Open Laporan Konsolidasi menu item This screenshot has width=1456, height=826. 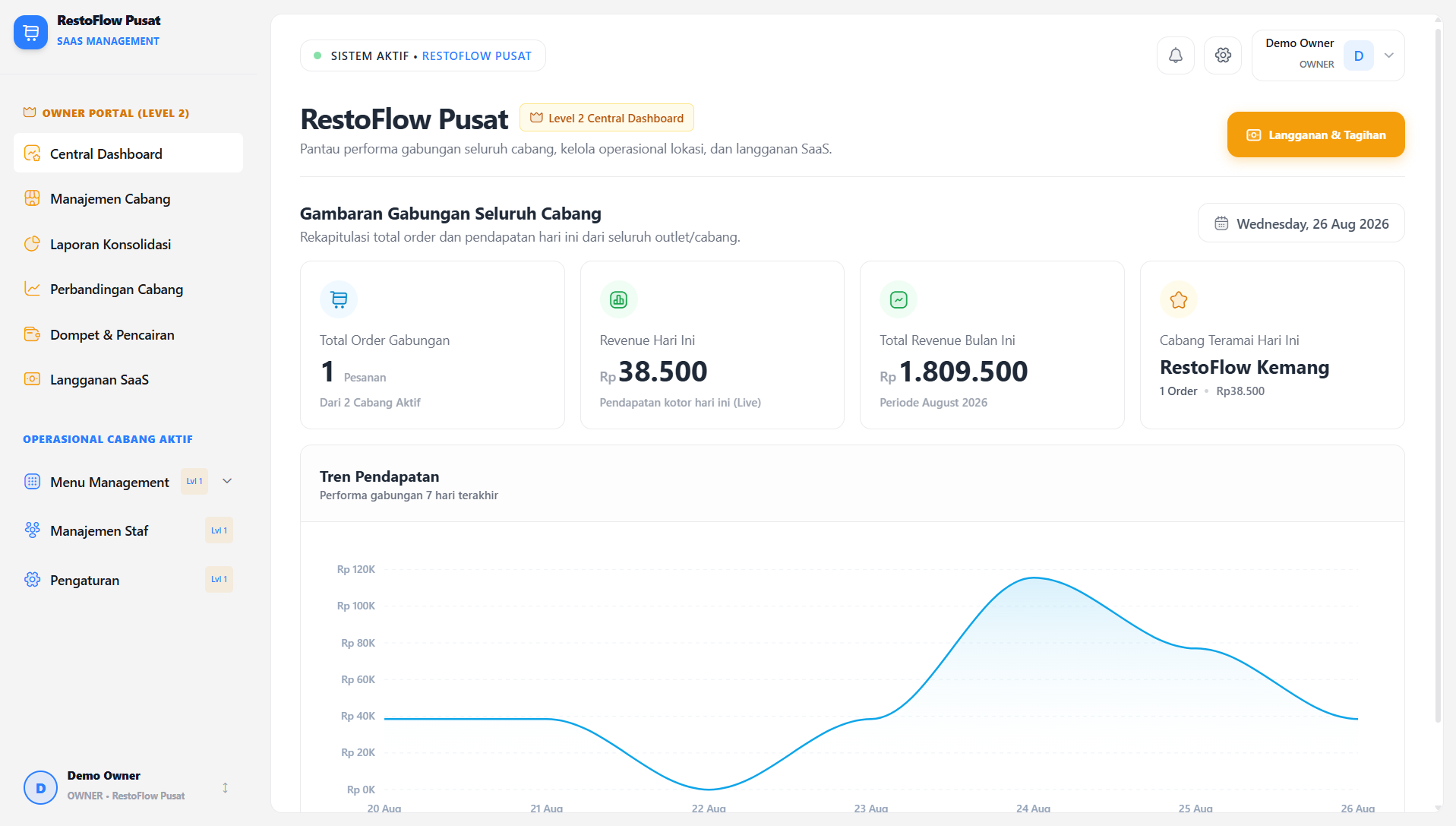pos(128,244)
